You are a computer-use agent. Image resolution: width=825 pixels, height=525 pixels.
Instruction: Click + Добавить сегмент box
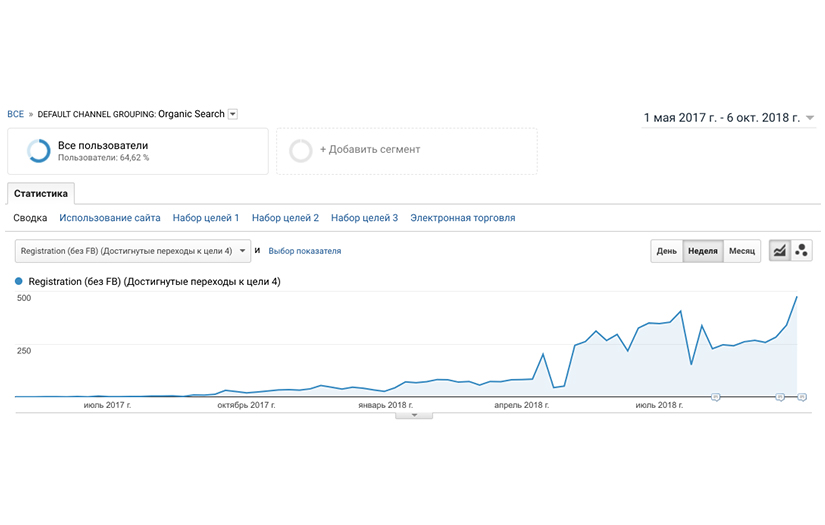point(407,151)
